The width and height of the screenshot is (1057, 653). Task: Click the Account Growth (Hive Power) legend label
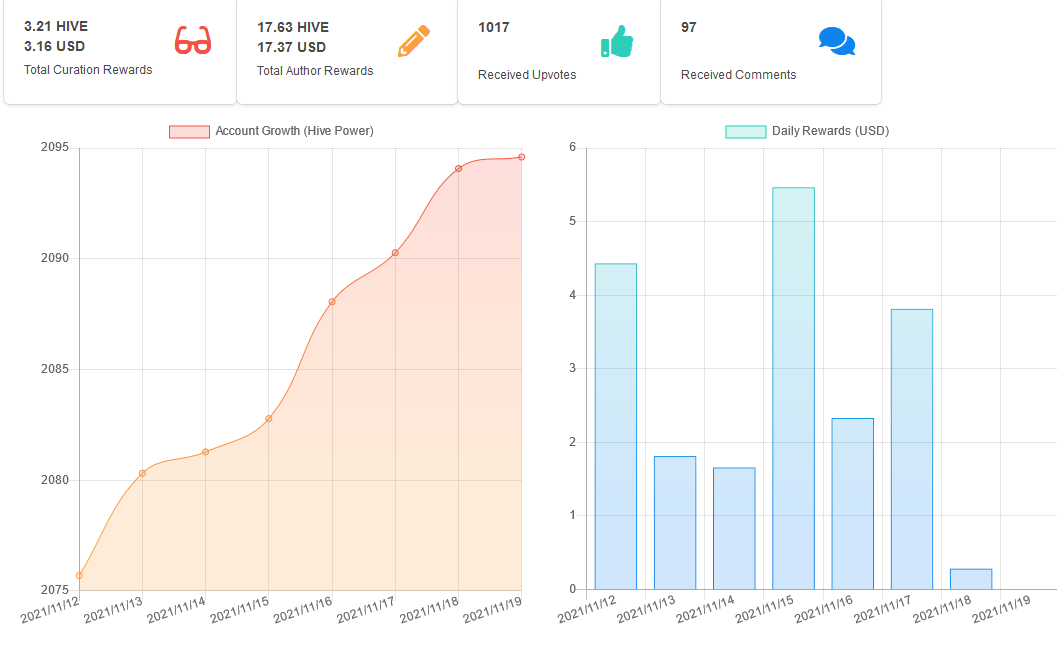295,131
